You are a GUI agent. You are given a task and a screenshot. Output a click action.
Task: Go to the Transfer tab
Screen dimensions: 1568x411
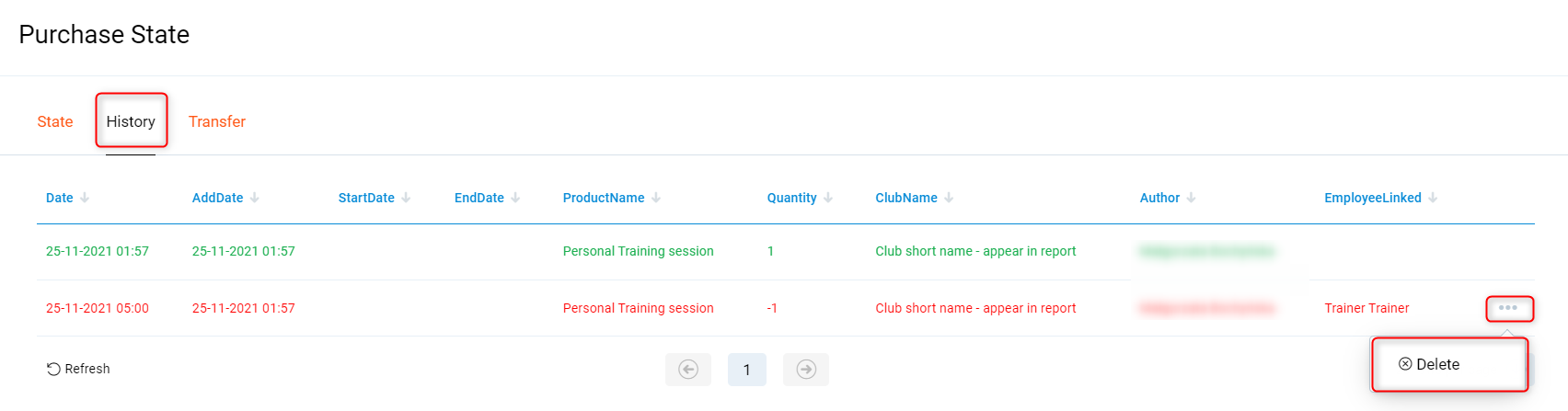(217, 121)
